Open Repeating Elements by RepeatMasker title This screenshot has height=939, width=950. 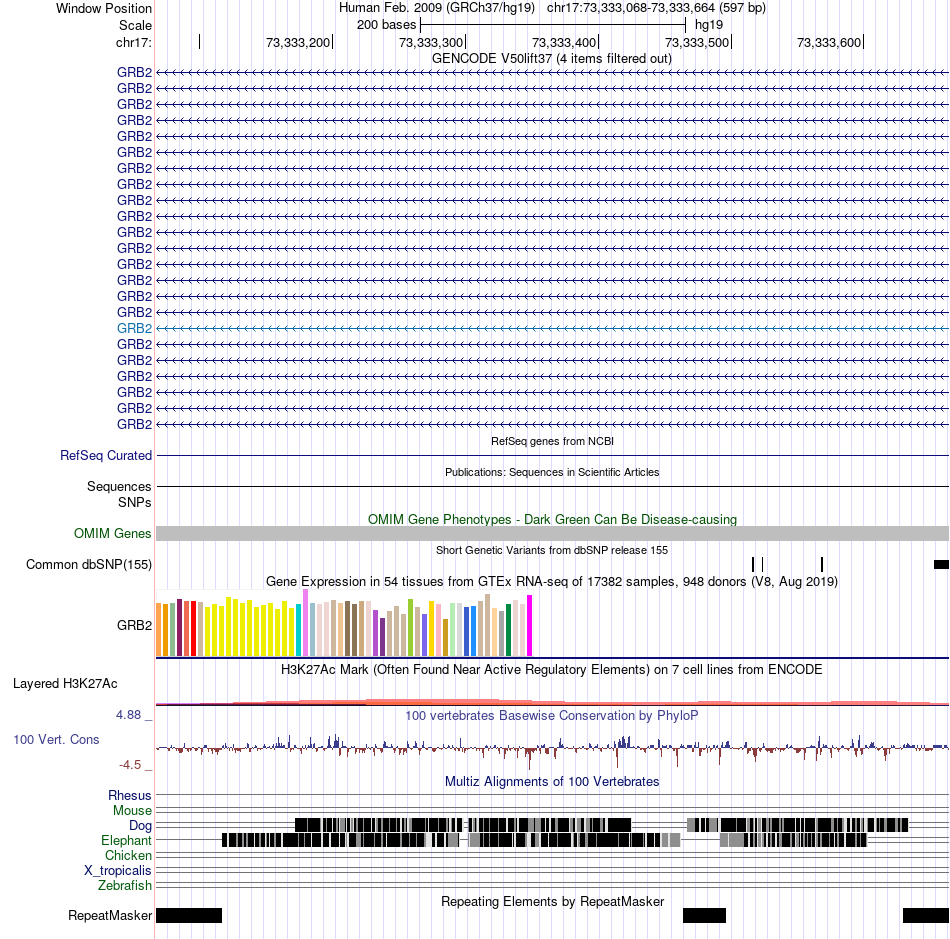click(552, 901)
